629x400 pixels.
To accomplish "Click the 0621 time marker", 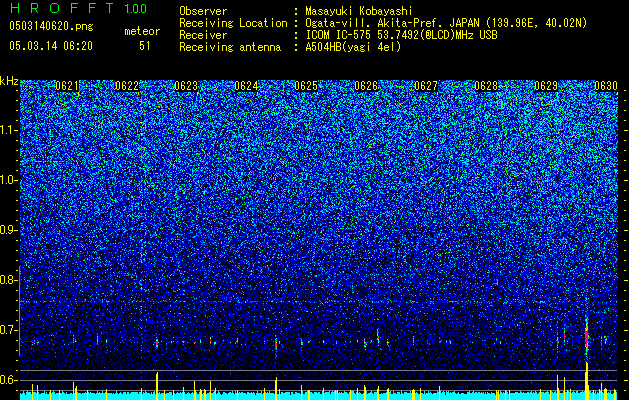I will [67, 86].
